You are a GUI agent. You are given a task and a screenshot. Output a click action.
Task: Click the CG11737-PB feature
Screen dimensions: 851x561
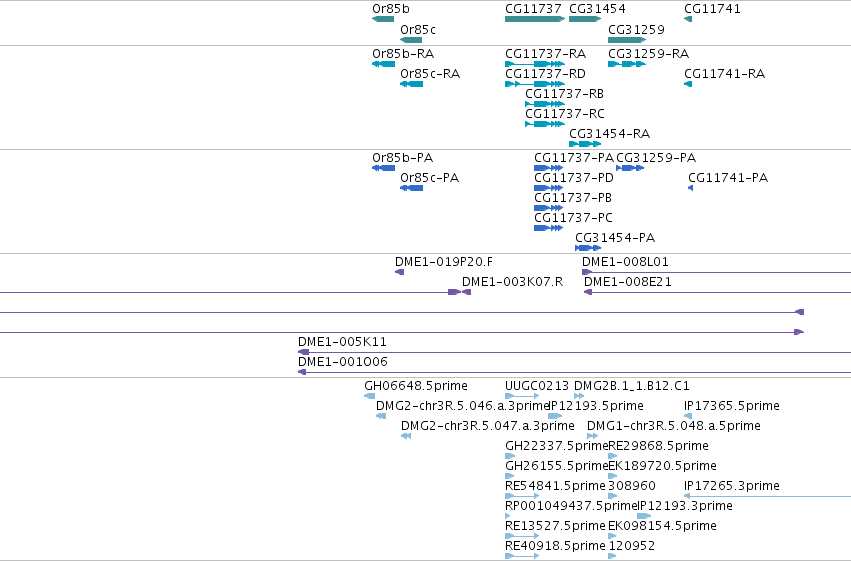[x=548, y=208]
